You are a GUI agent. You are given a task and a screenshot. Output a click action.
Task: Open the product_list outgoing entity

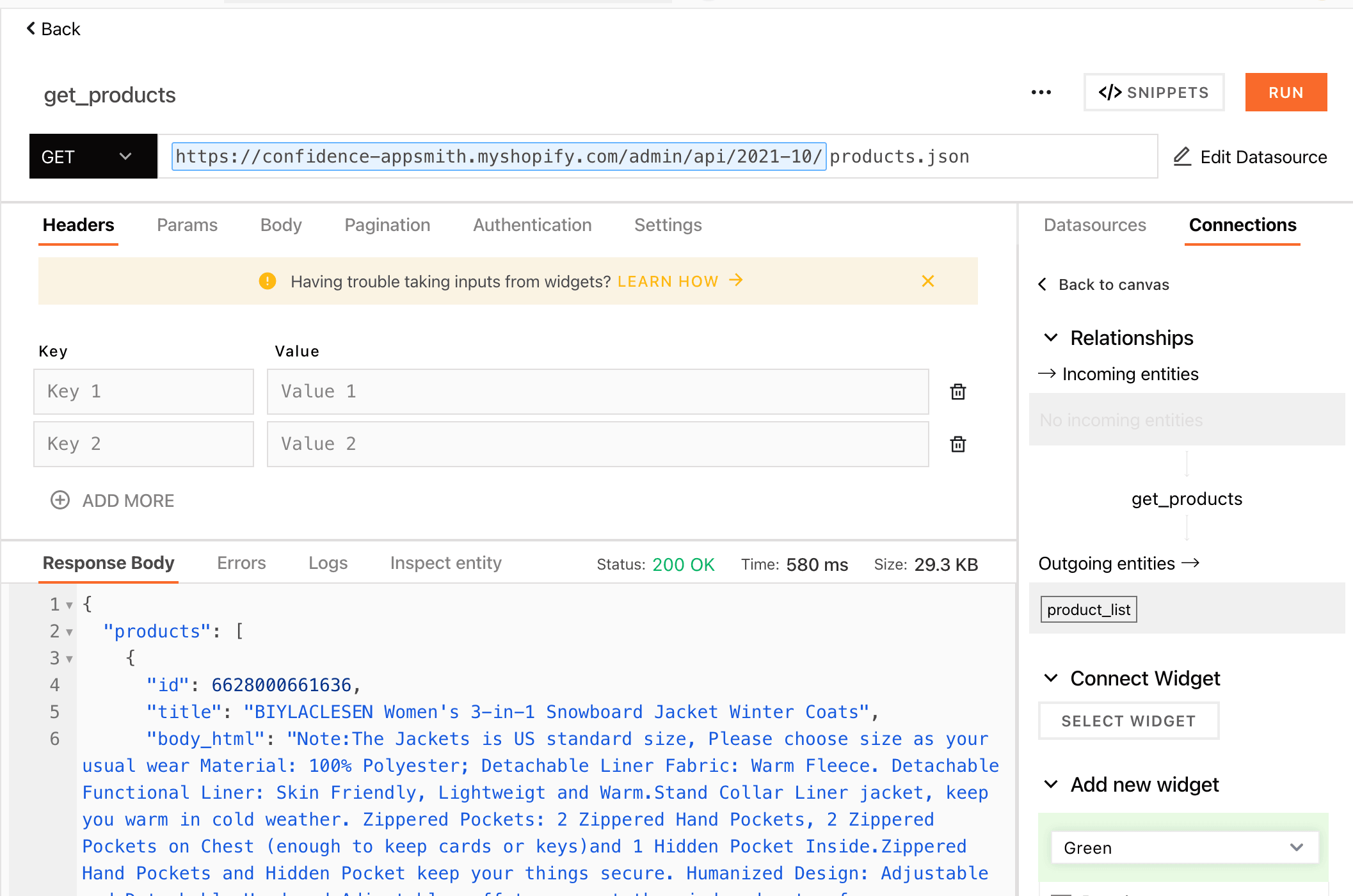1088,609
